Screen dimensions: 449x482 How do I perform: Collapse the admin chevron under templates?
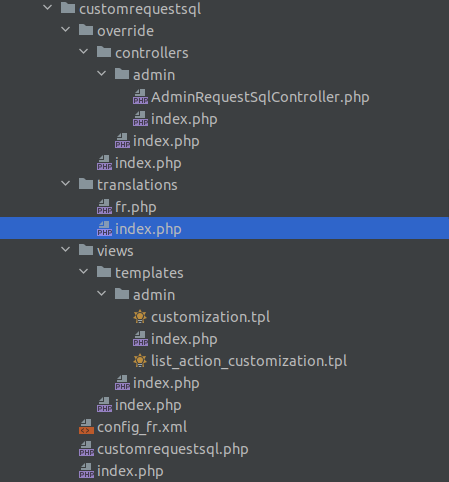[102, 293]
